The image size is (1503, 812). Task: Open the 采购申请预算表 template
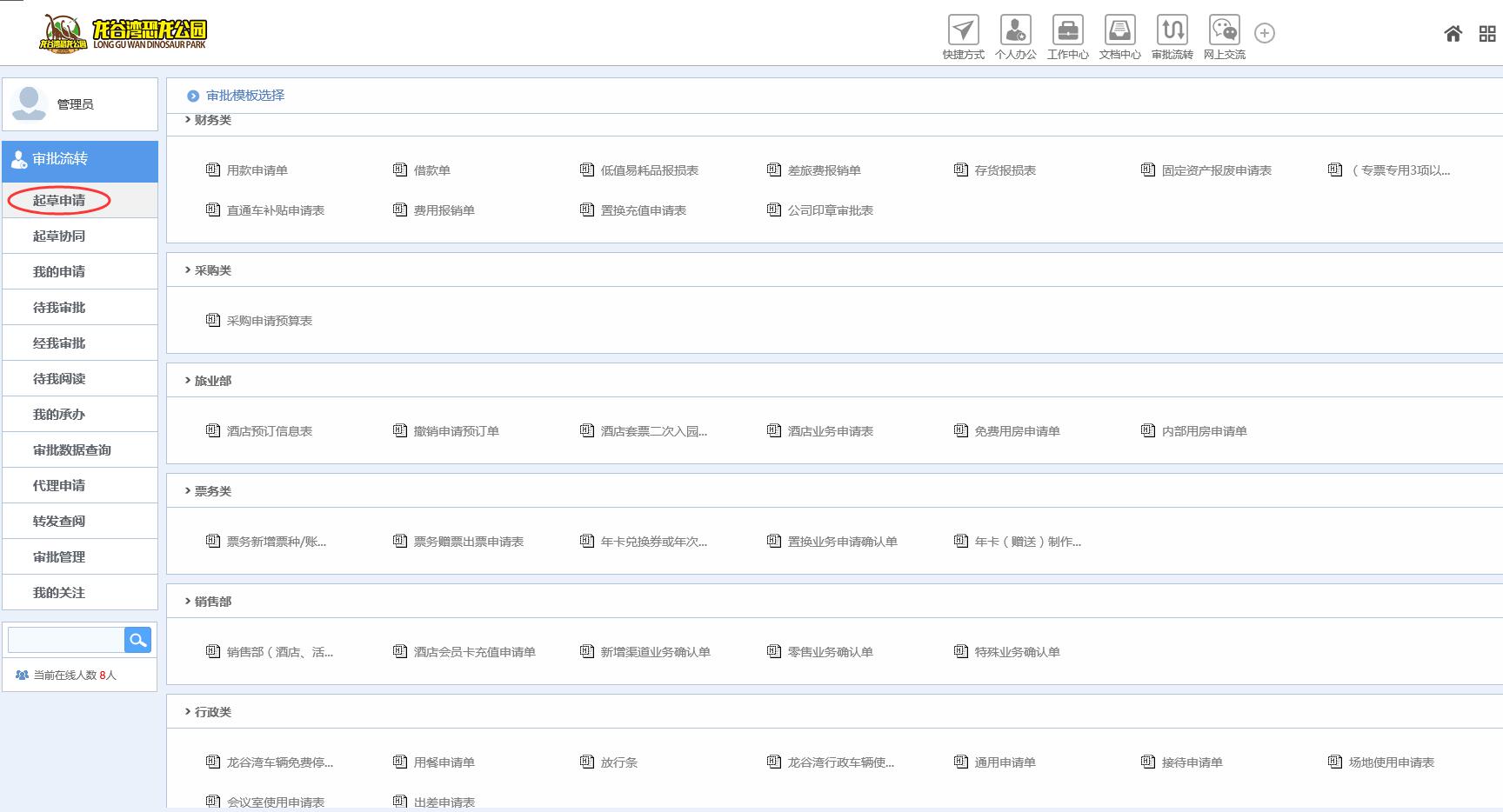tap(269, 321)
